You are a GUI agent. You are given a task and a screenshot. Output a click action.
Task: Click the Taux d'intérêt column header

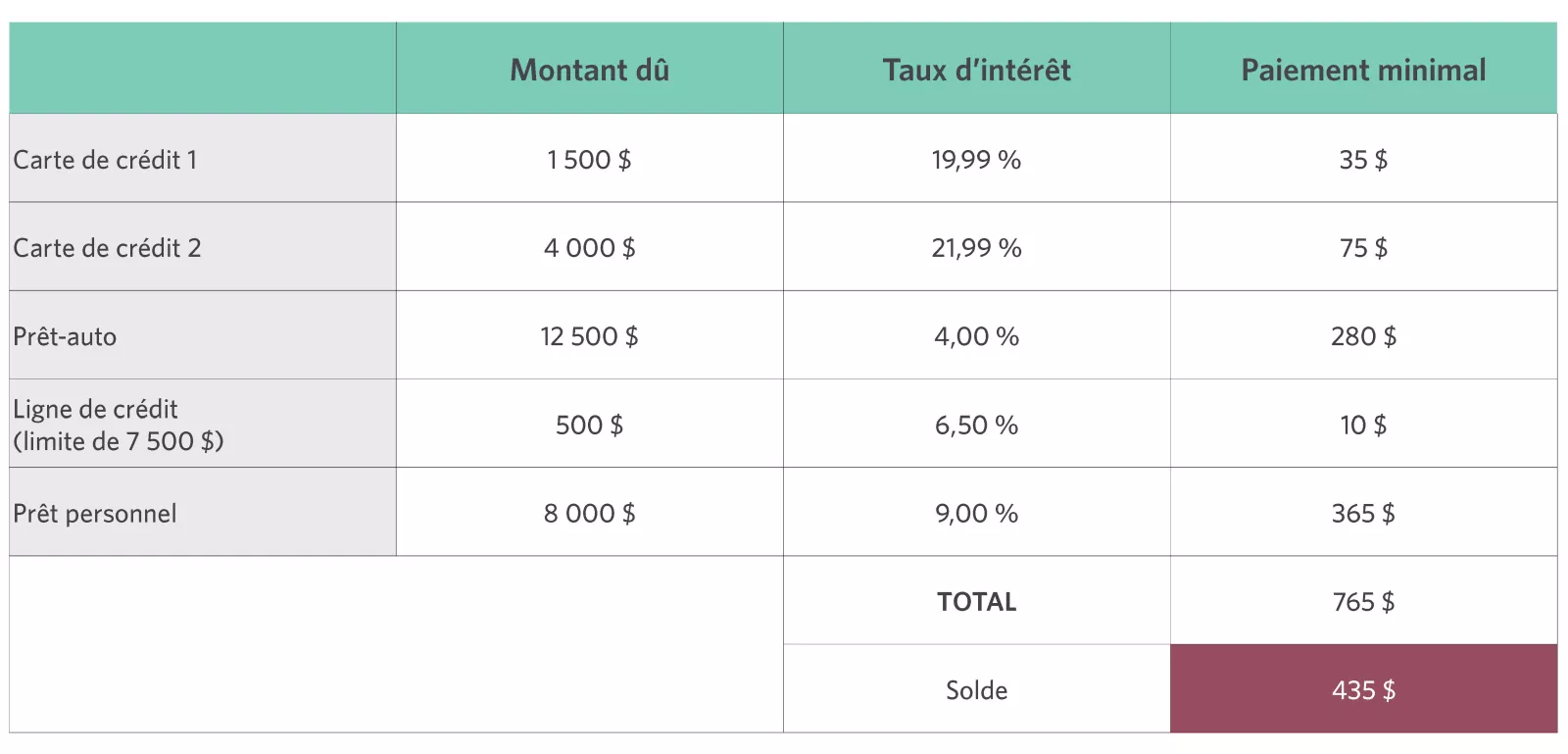[976, 70]
